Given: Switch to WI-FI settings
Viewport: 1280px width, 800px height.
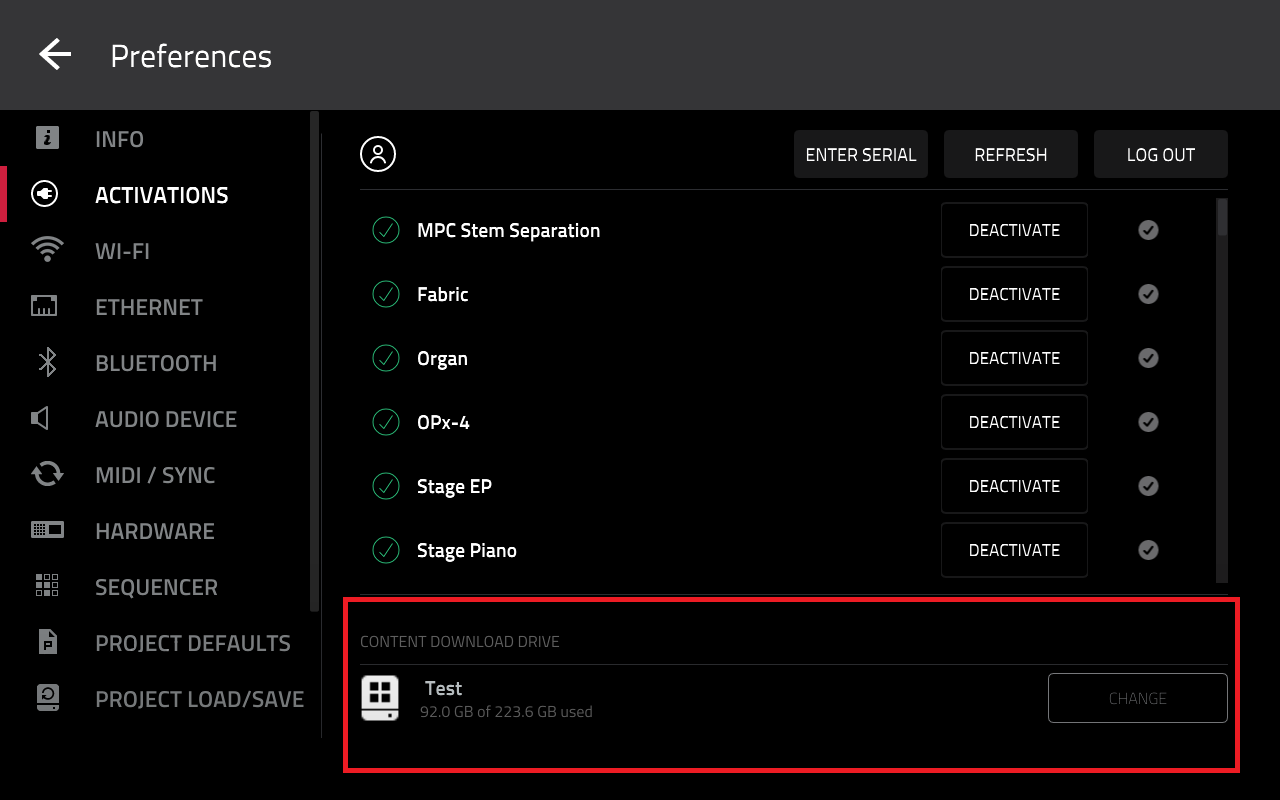Looking at the screenshot, I should [122, 251].
